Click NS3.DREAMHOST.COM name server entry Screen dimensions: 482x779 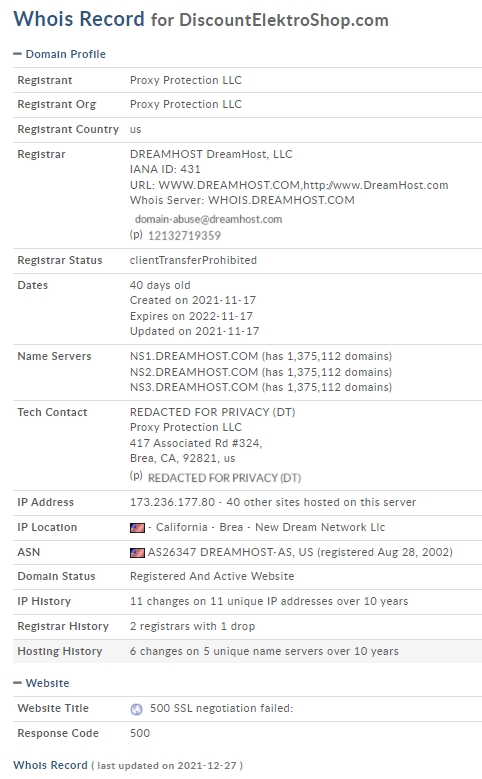[x=194, y=387]
